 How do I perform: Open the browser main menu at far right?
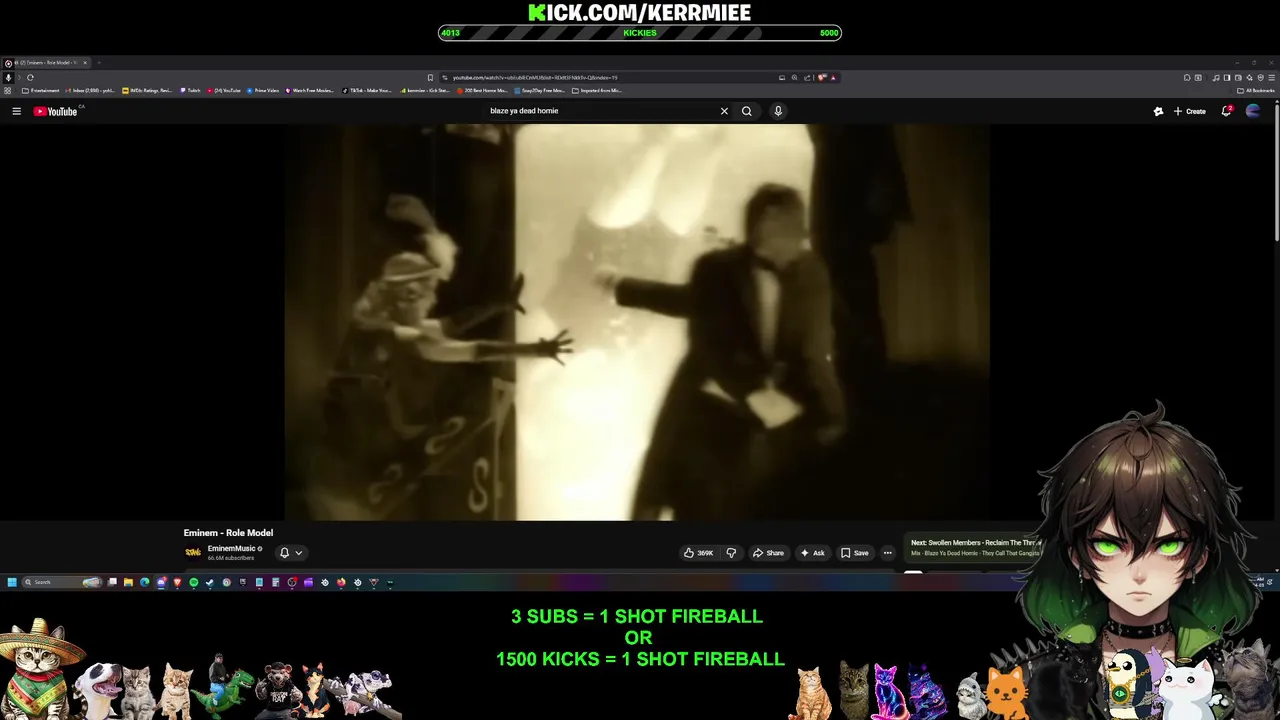1271,77
